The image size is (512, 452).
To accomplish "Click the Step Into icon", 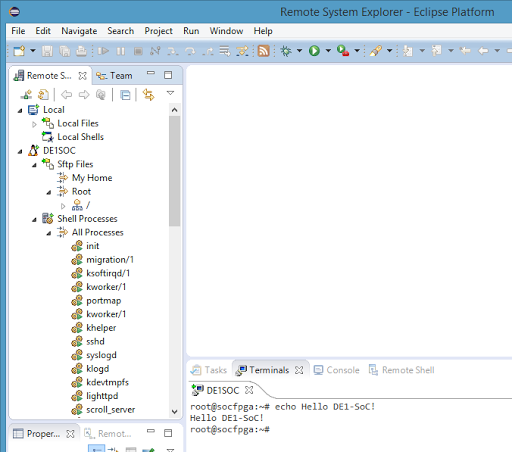I will (x=173, y=51).
